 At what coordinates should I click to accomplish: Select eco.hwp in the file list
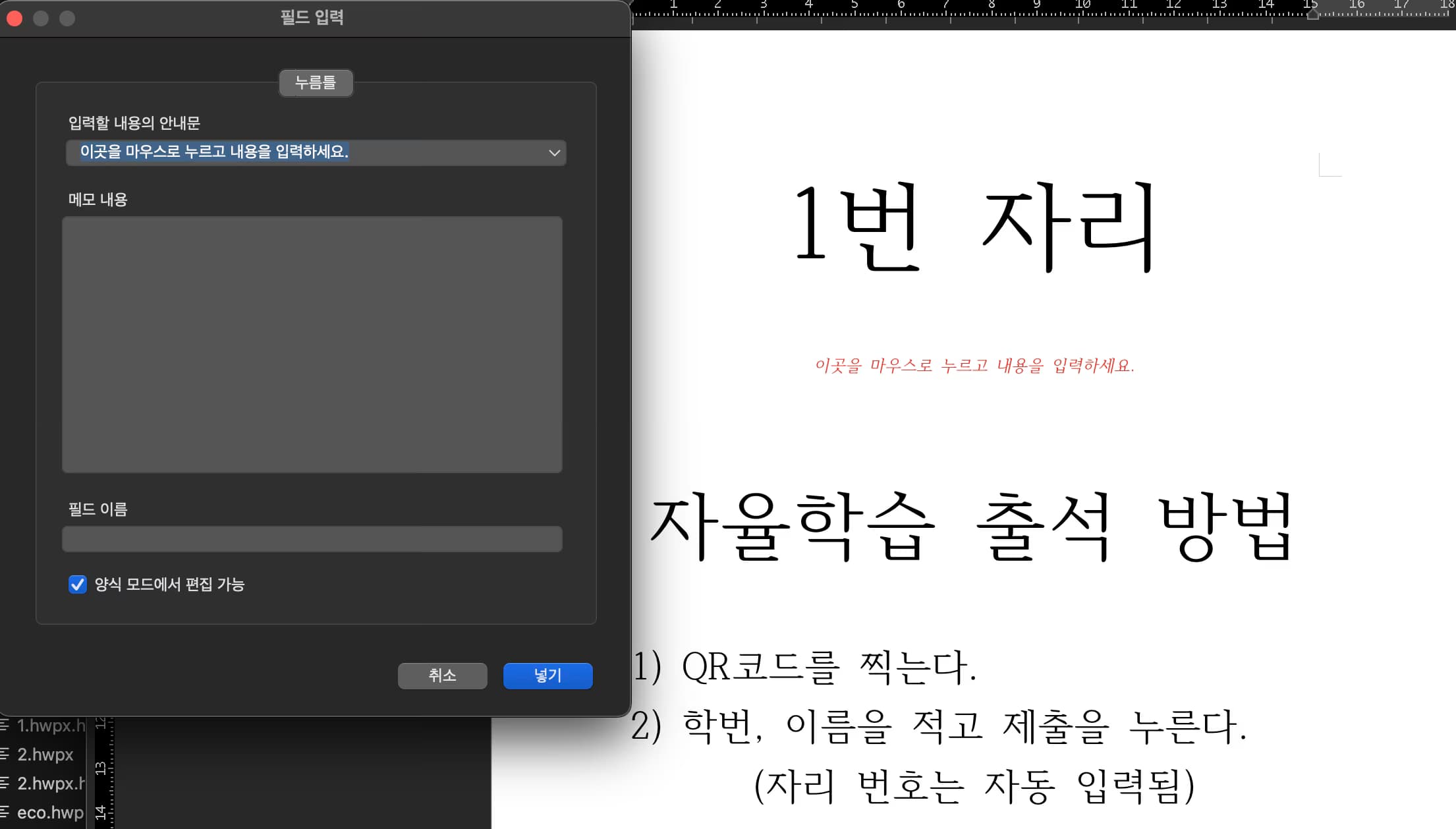[50, 813]
